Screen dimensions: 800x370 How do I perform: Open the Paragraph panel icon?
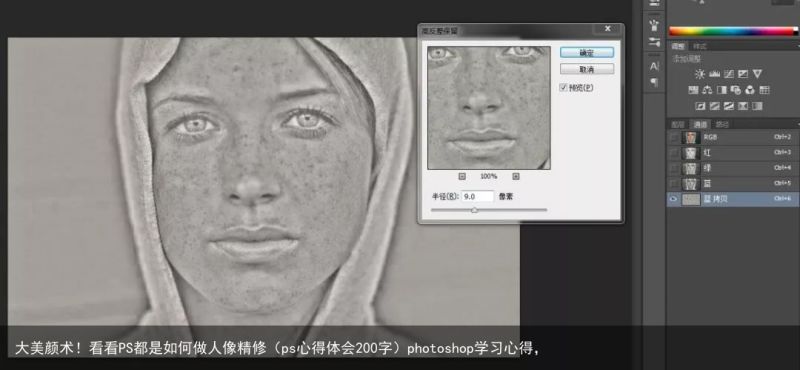(x=654, y=82)
